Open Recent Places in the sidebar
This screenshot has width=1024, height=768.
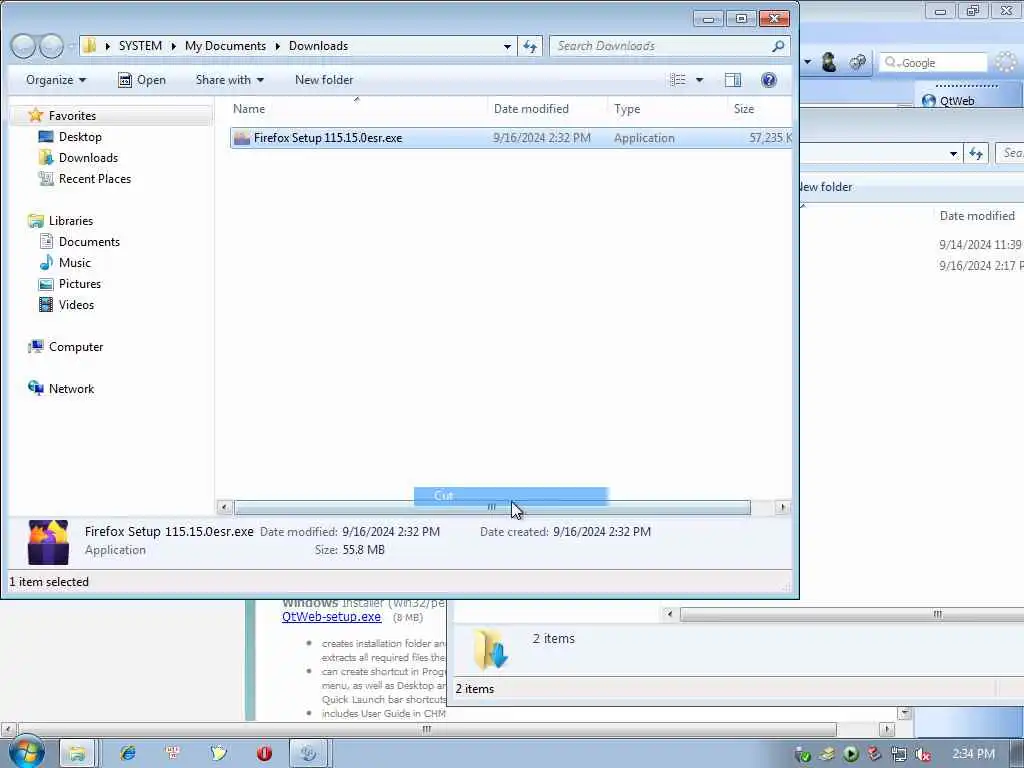[95, 178]
